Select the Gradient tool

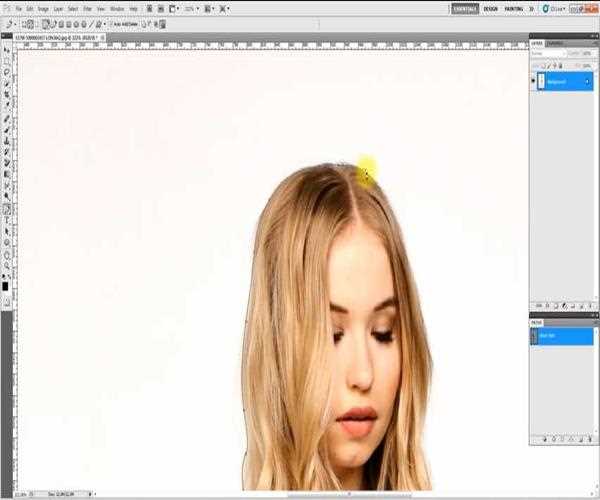[7, 174]
